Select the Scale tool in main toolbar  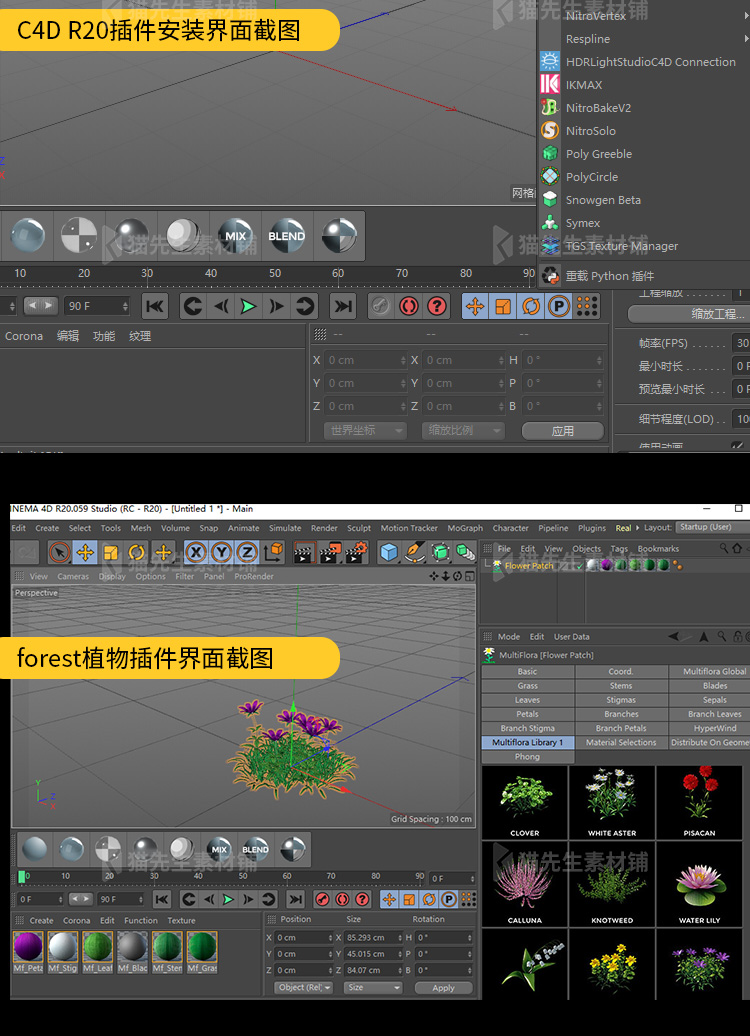(x=111, y=552)
